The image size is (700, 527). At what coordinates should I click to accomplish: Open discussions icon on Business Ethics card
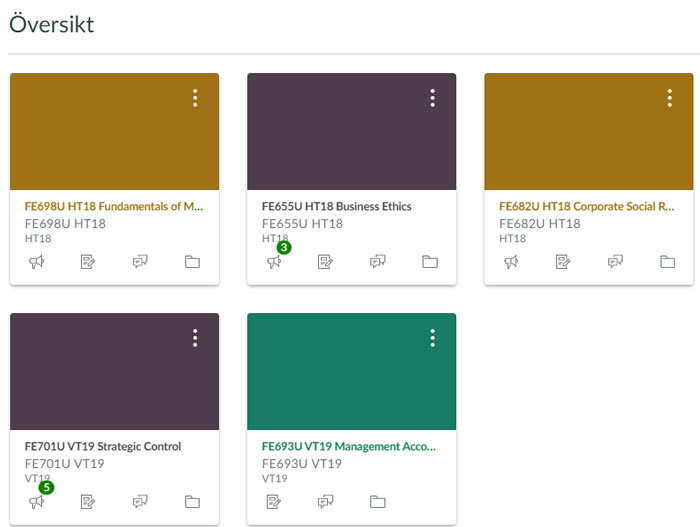[378, 262]
